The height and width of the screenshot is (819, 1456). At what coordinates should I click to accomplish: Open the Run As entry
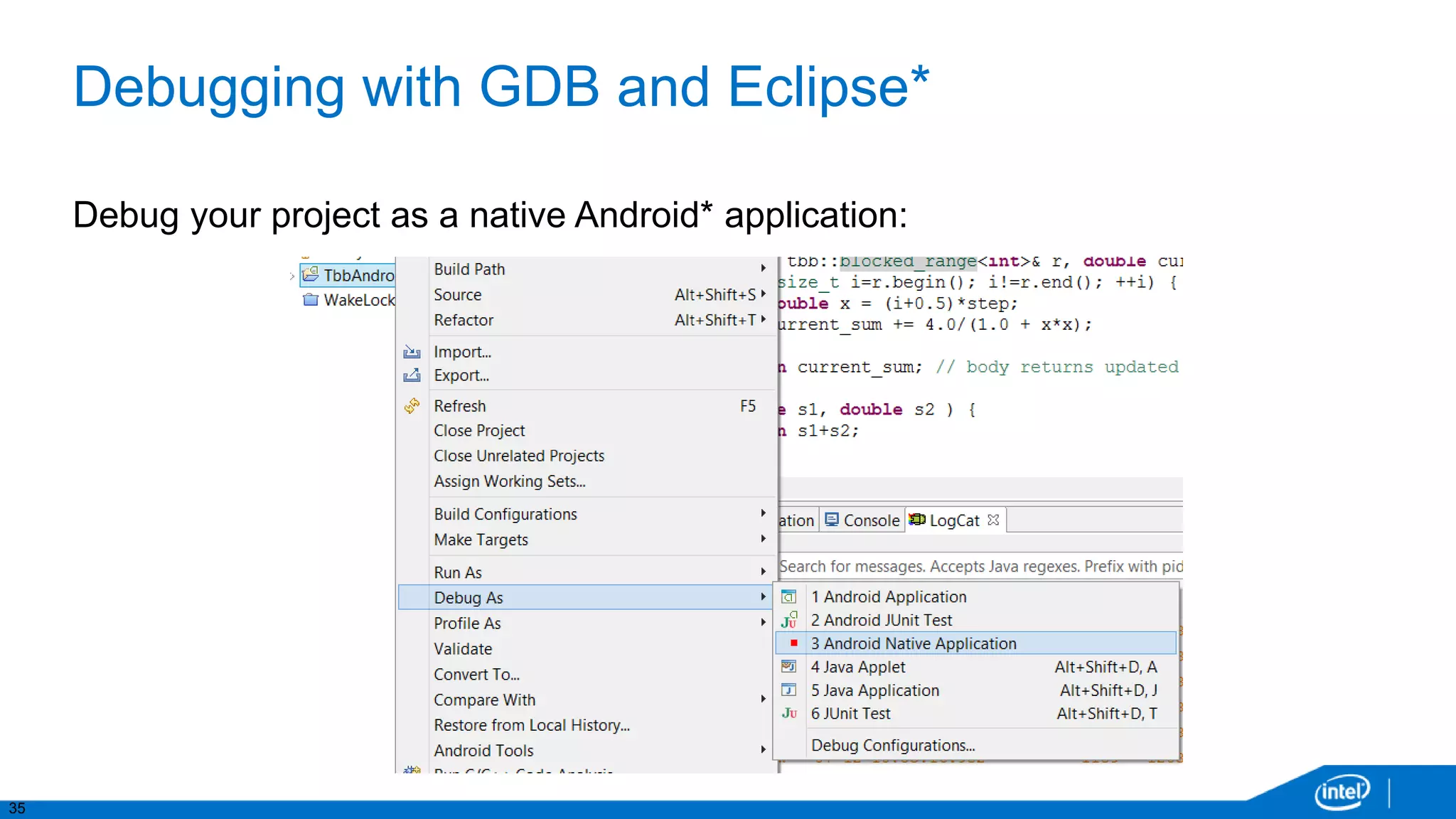point(587,572)
